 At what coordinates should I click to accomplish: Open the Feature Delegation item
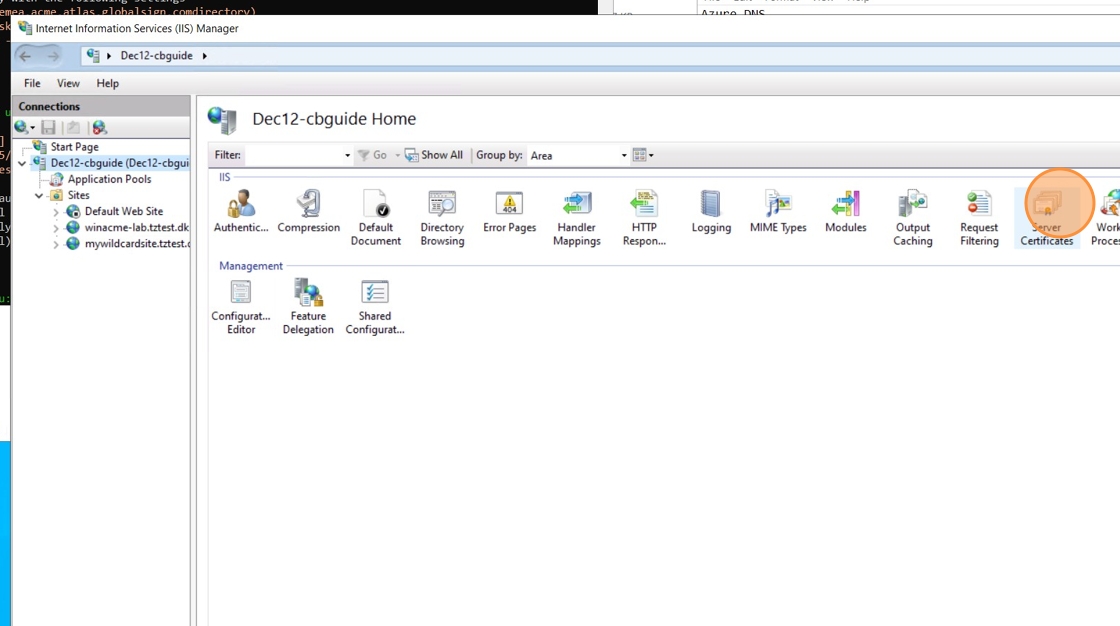308,307
